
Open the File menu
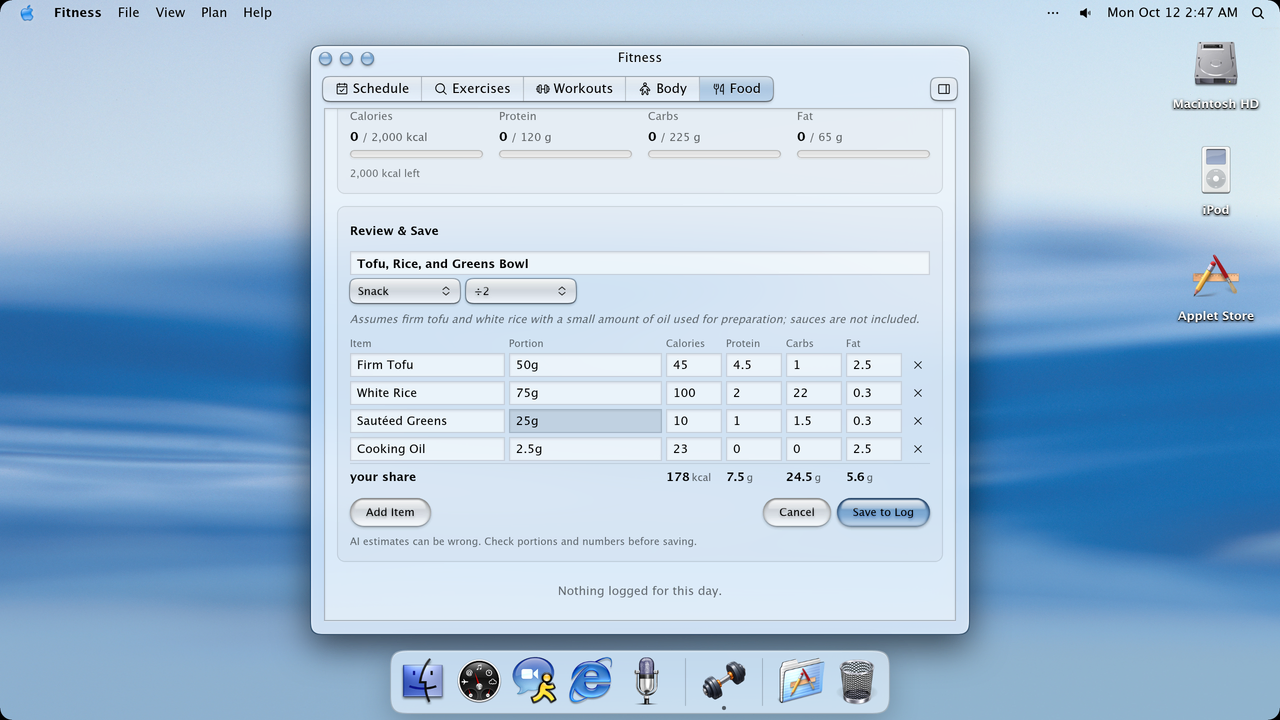coord(128,13)
